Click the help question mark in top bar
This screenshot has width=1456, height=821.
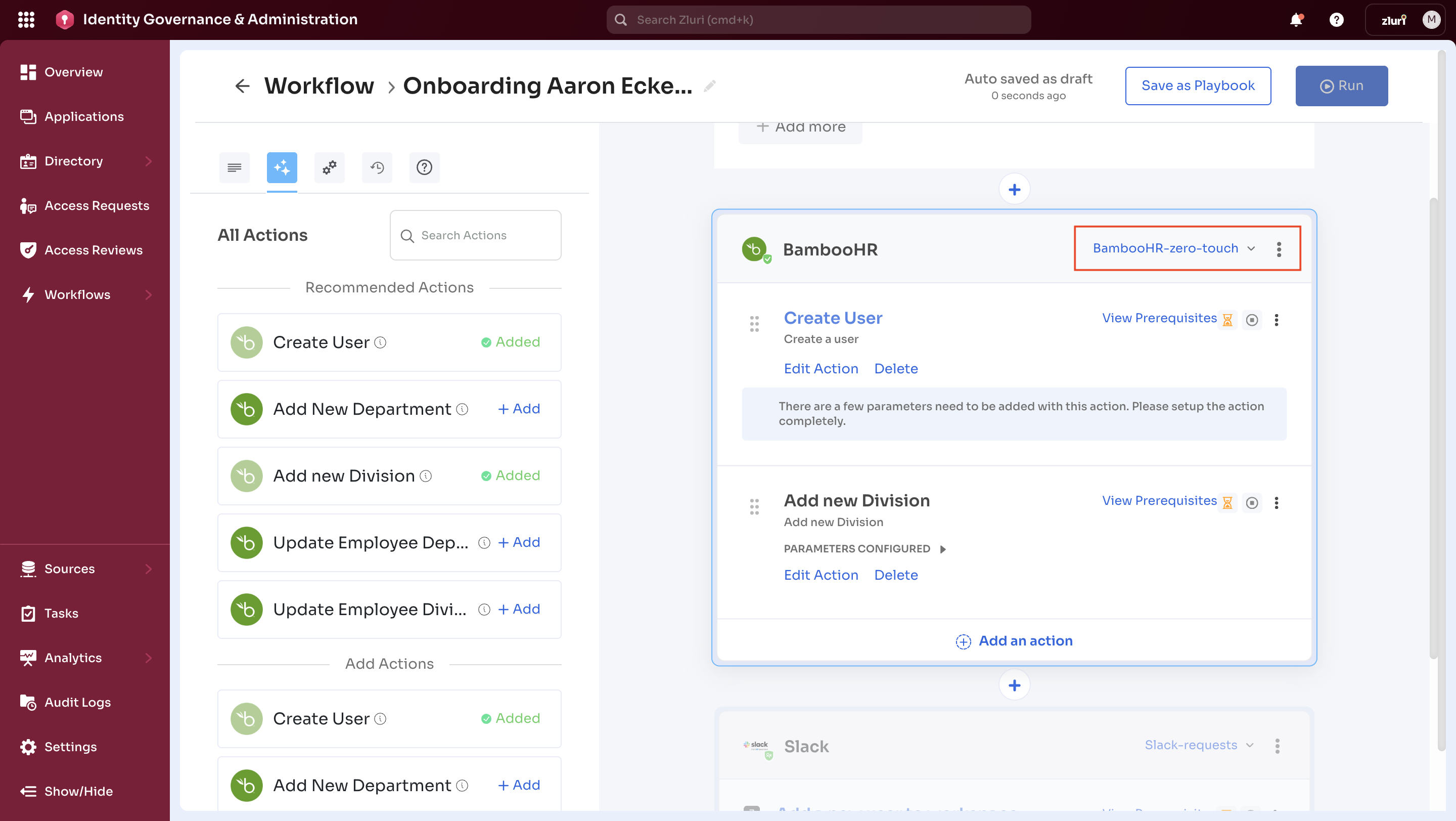(1336, 20)
